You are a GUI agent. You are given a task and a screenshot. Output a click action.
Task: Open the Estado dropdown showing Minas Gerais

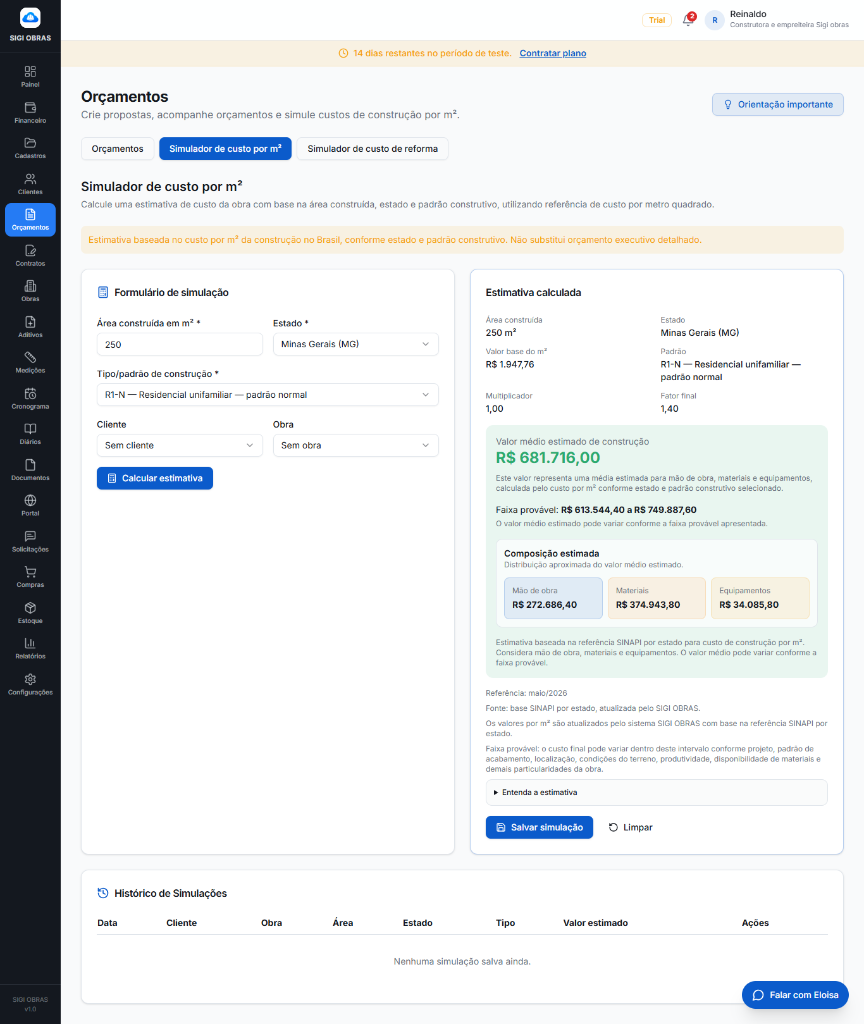[355, 344]
